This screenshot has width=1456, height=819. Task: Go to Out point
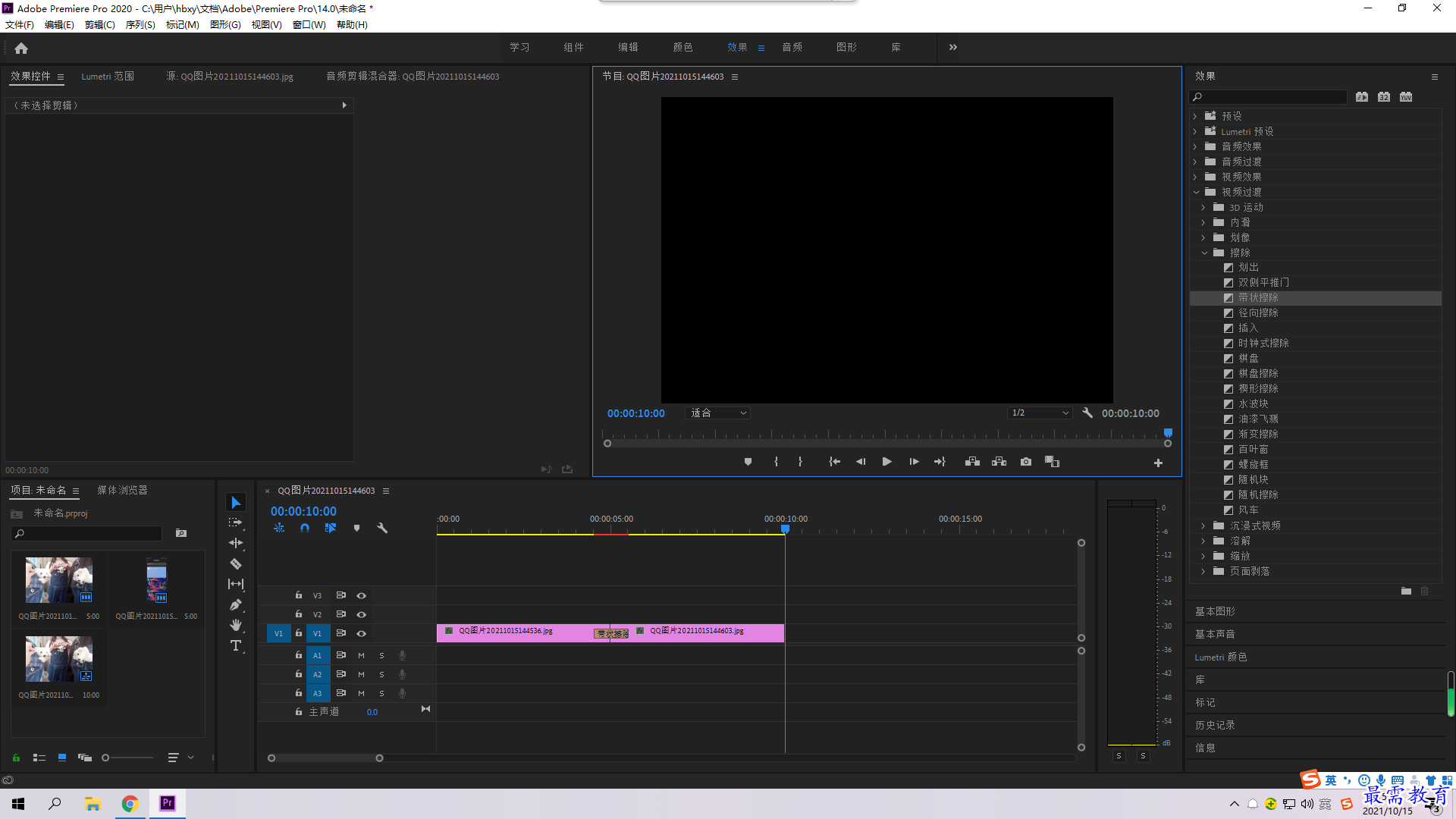pyautogui.click(x=940, y=462)
